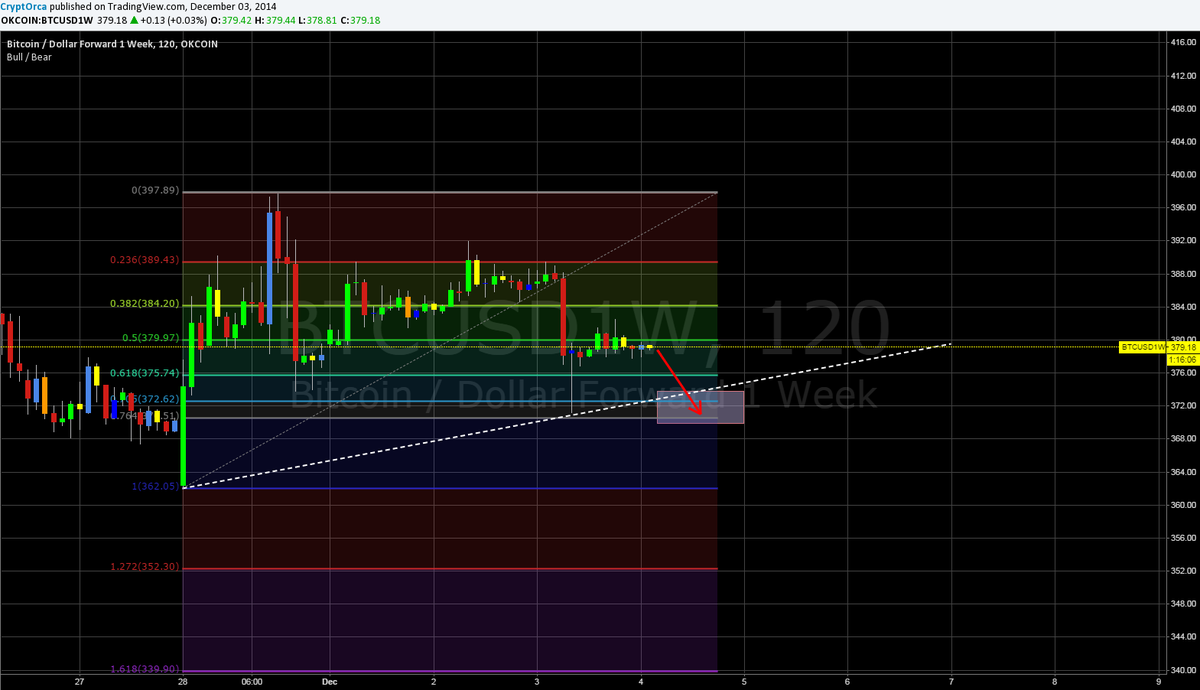Click the '28' date on time axis

tap(182, 682)
